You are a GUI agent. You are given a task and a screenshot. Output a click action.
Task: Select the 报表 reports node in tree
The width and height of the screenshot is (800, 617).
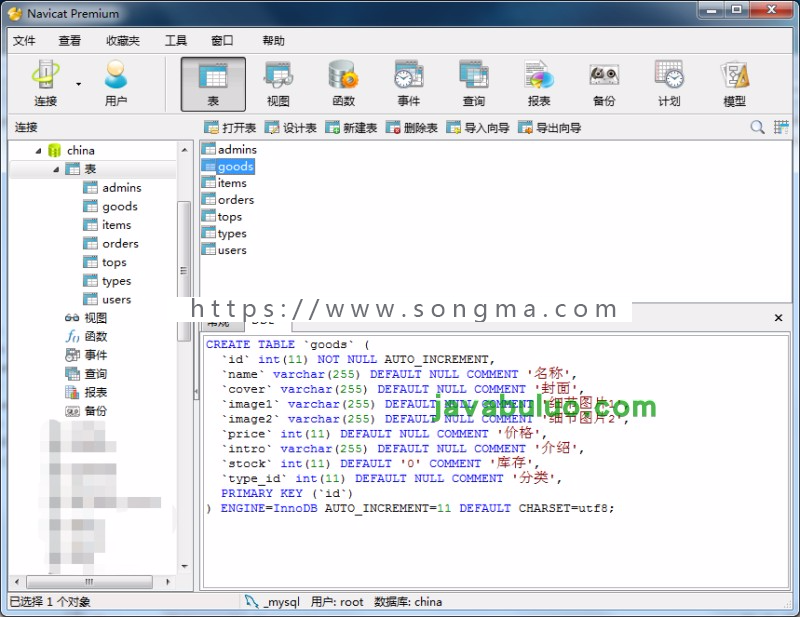(x=86, y=392)
